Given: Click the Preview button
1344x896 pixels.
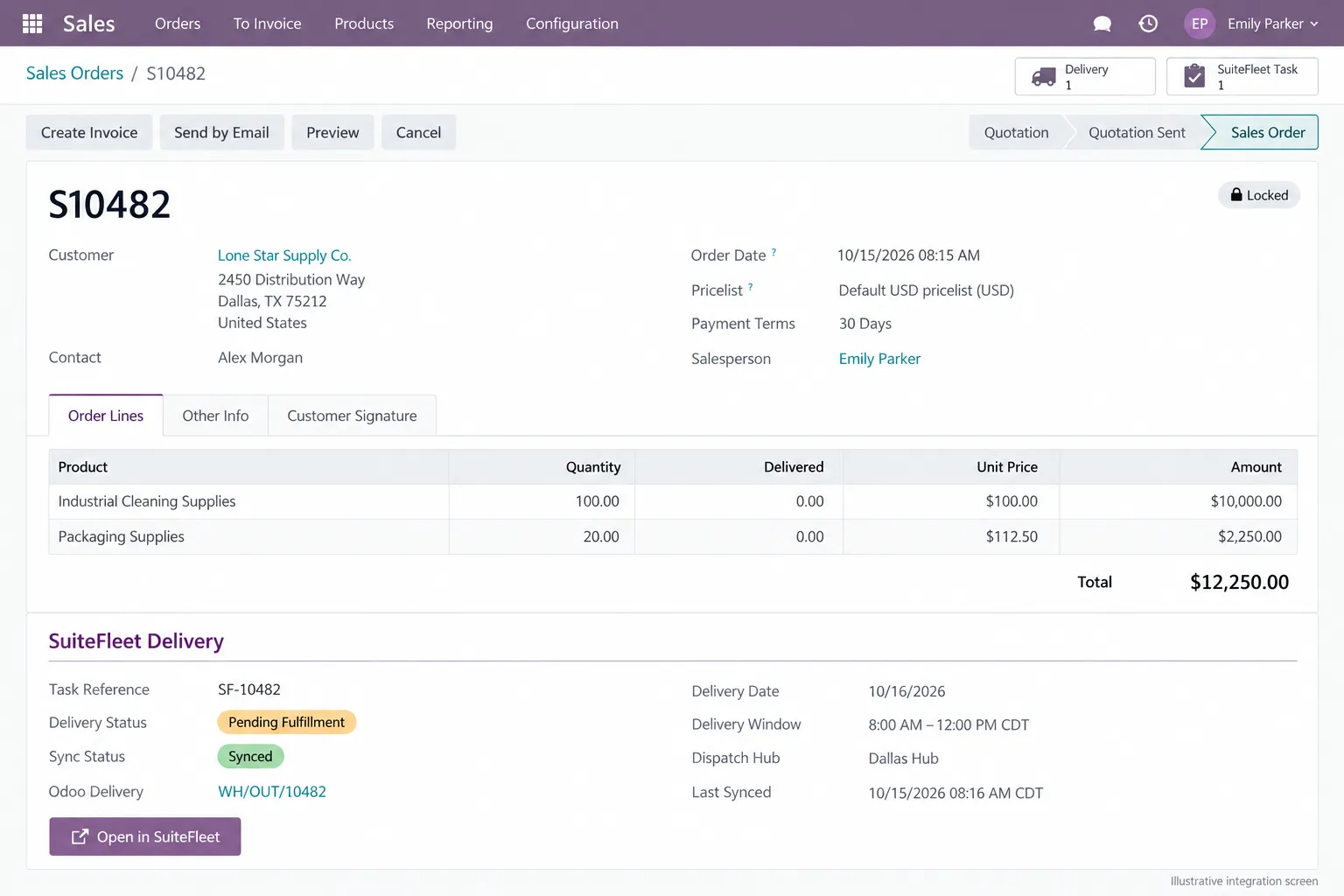Looking at the screenshot, I should [x=332, y=132].
